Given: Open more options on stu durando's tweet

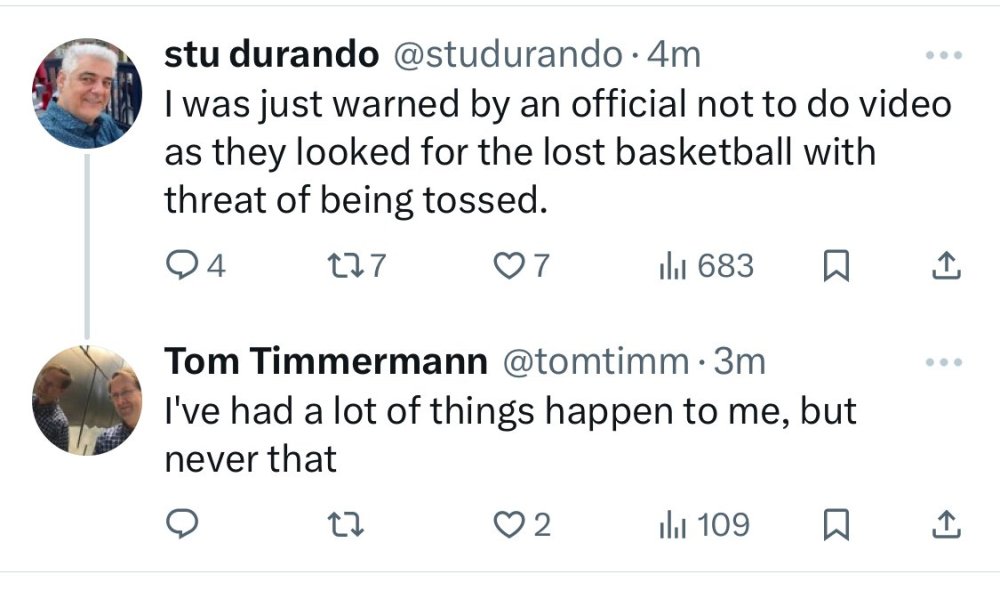Looking at the screenshot, I should 944,55.
